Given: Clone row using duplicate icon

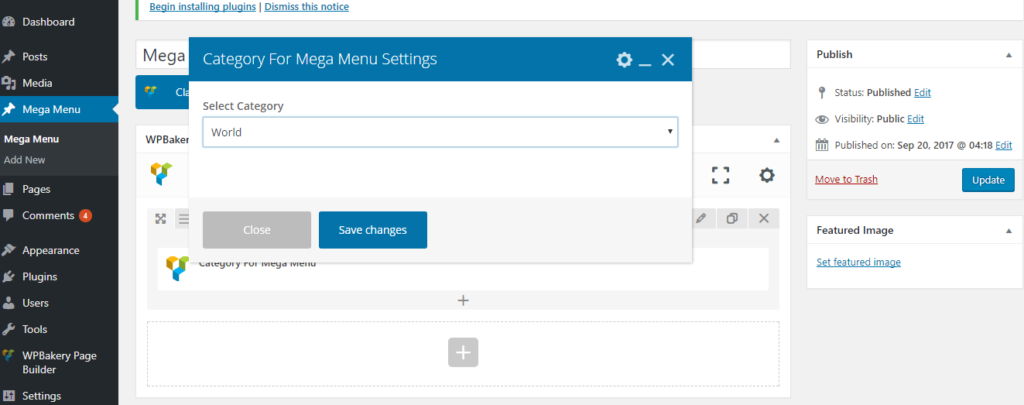Looking at the screenshot, I should click(732, 218).
